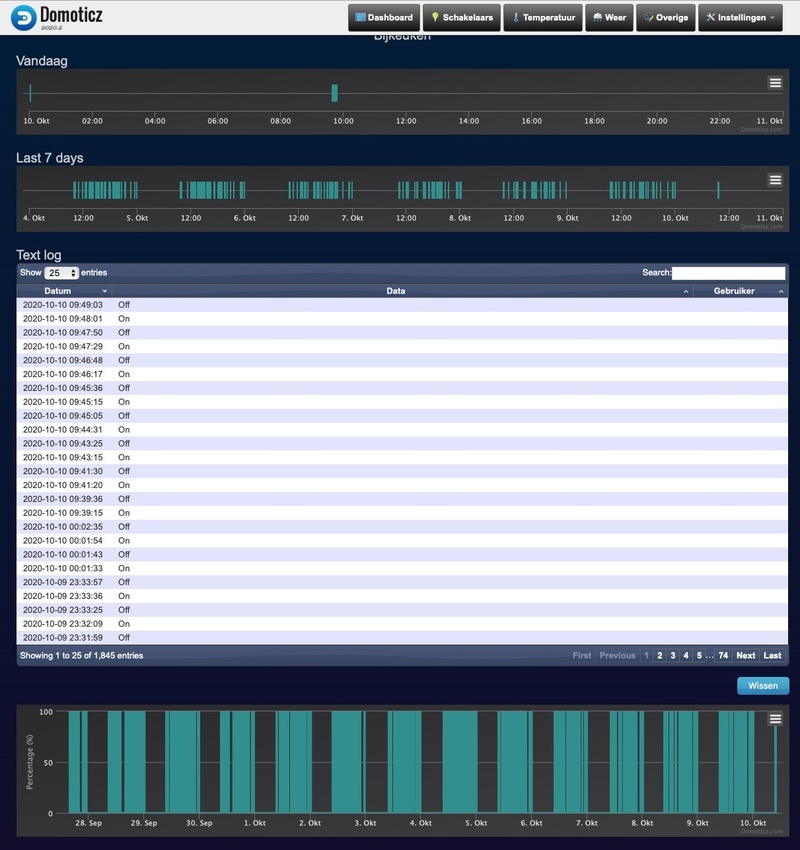
Task: Click the Data column header
Action: pos(402,291)
